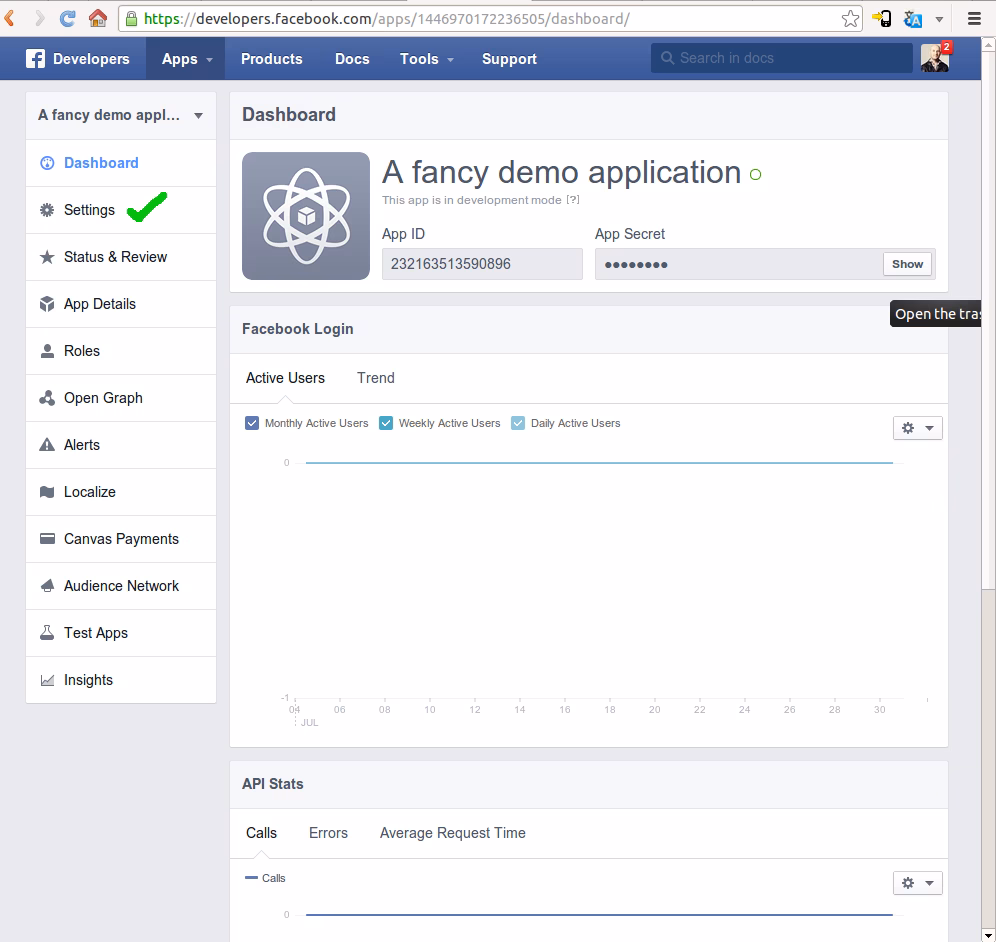Open the translate extension icon

pyautogui.click(x=912, y=19)
